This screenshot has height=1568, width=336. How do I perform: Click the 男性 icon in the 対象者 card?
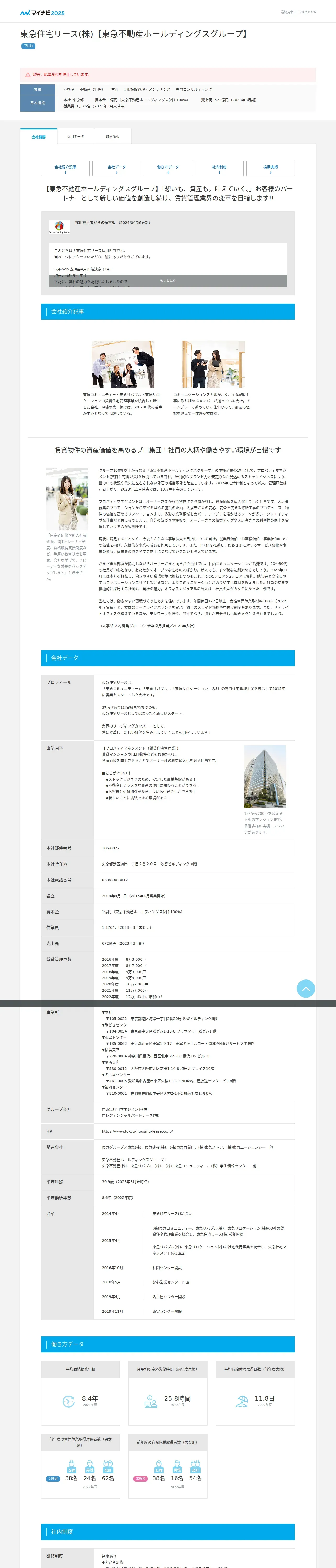tap(90, 1466)
